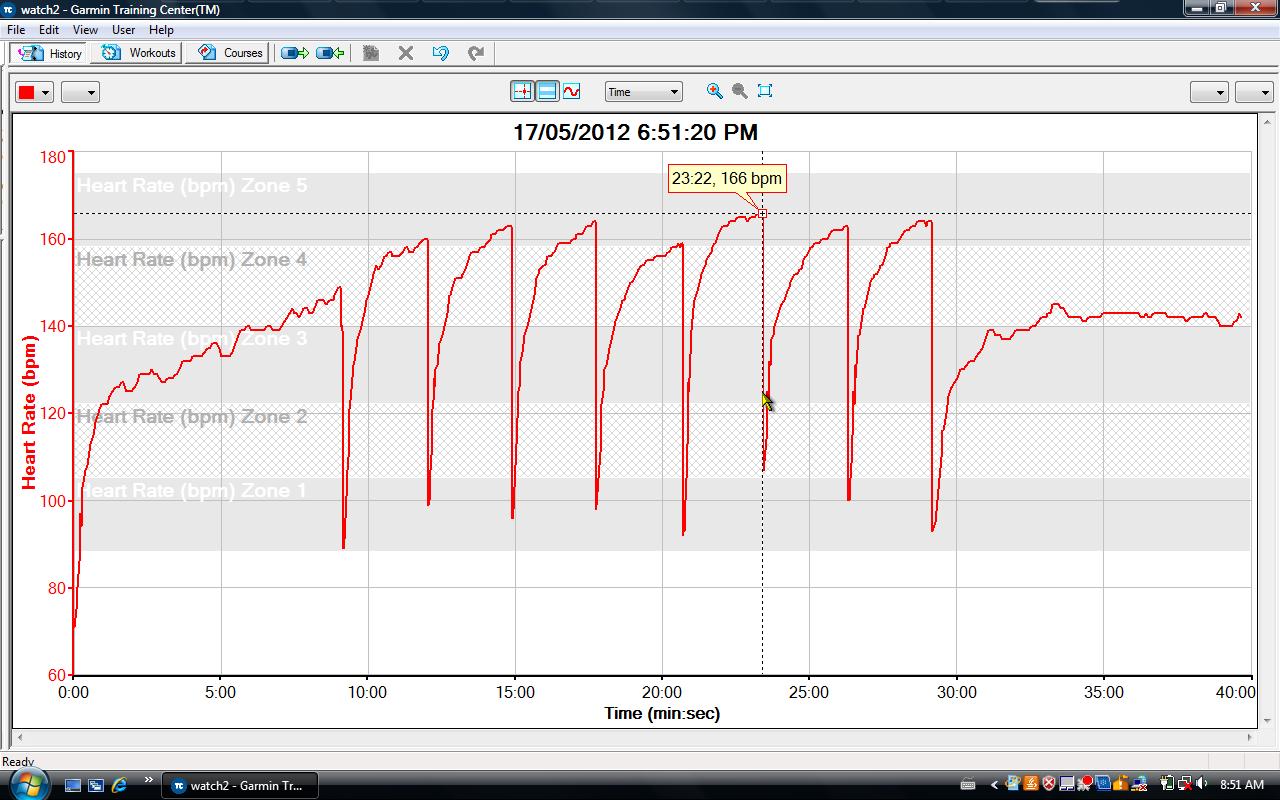Open the Time x-axis dropdown
Viewport: 1280px width, 800px height.
pyautogui.click(x=643, y=92)
